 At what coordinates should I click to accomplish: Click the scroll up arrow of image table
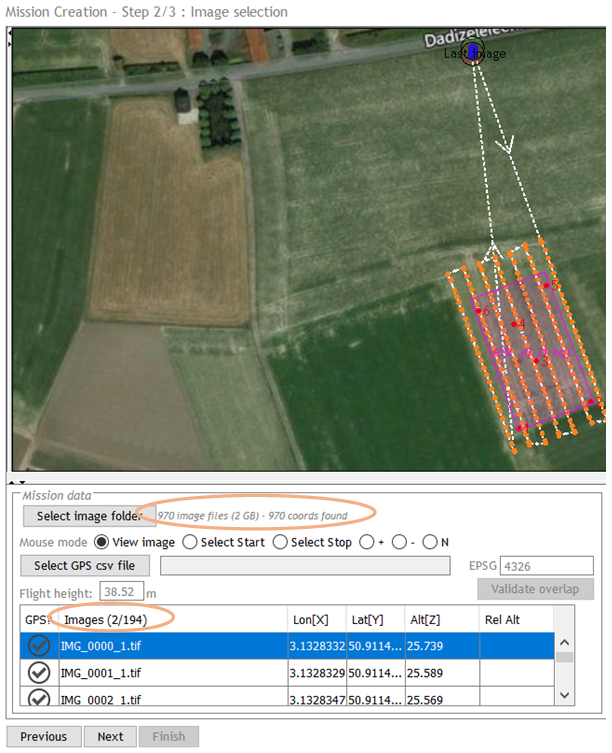565,643
